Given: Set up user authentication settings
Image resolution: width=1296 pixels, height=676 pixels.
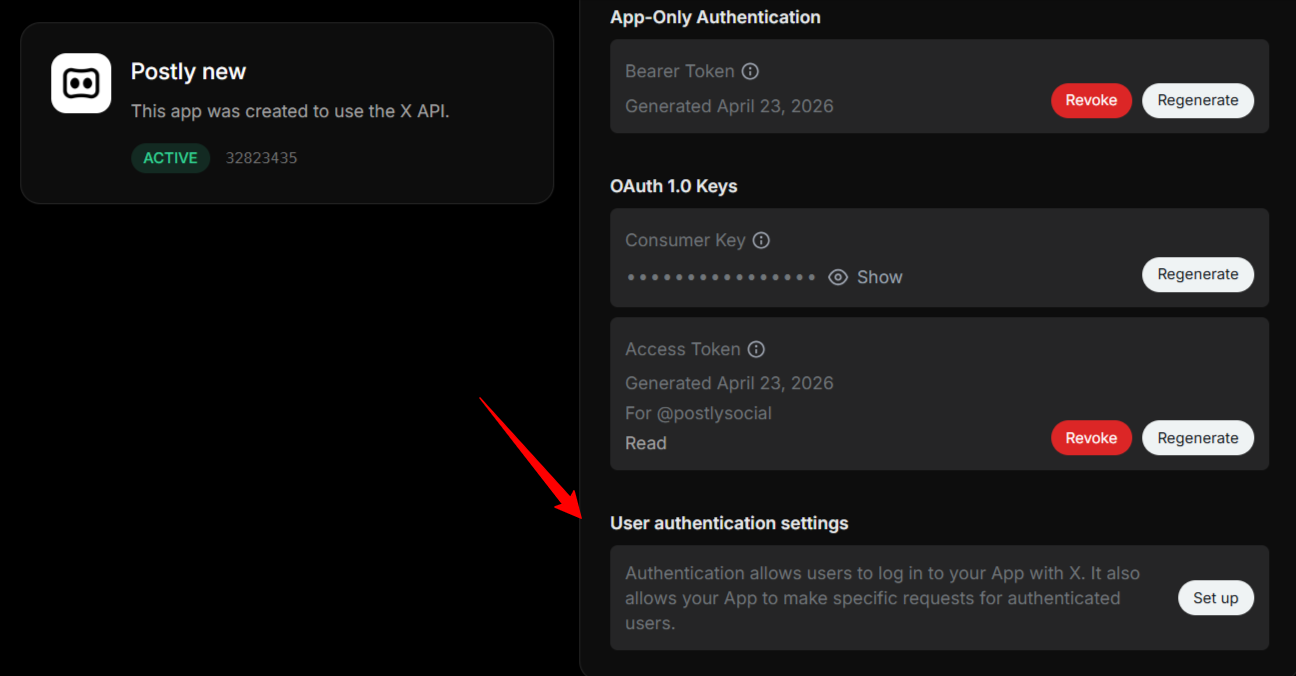Looking at the screenshot, I should [1215, 597].
